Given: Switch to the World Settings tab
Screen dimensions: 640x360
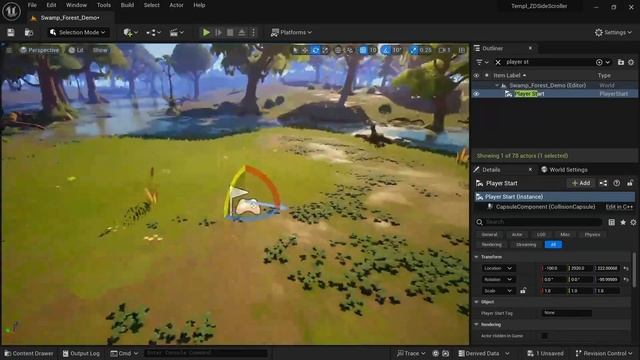Looking at the screenshot, I should tap(564, 170).
